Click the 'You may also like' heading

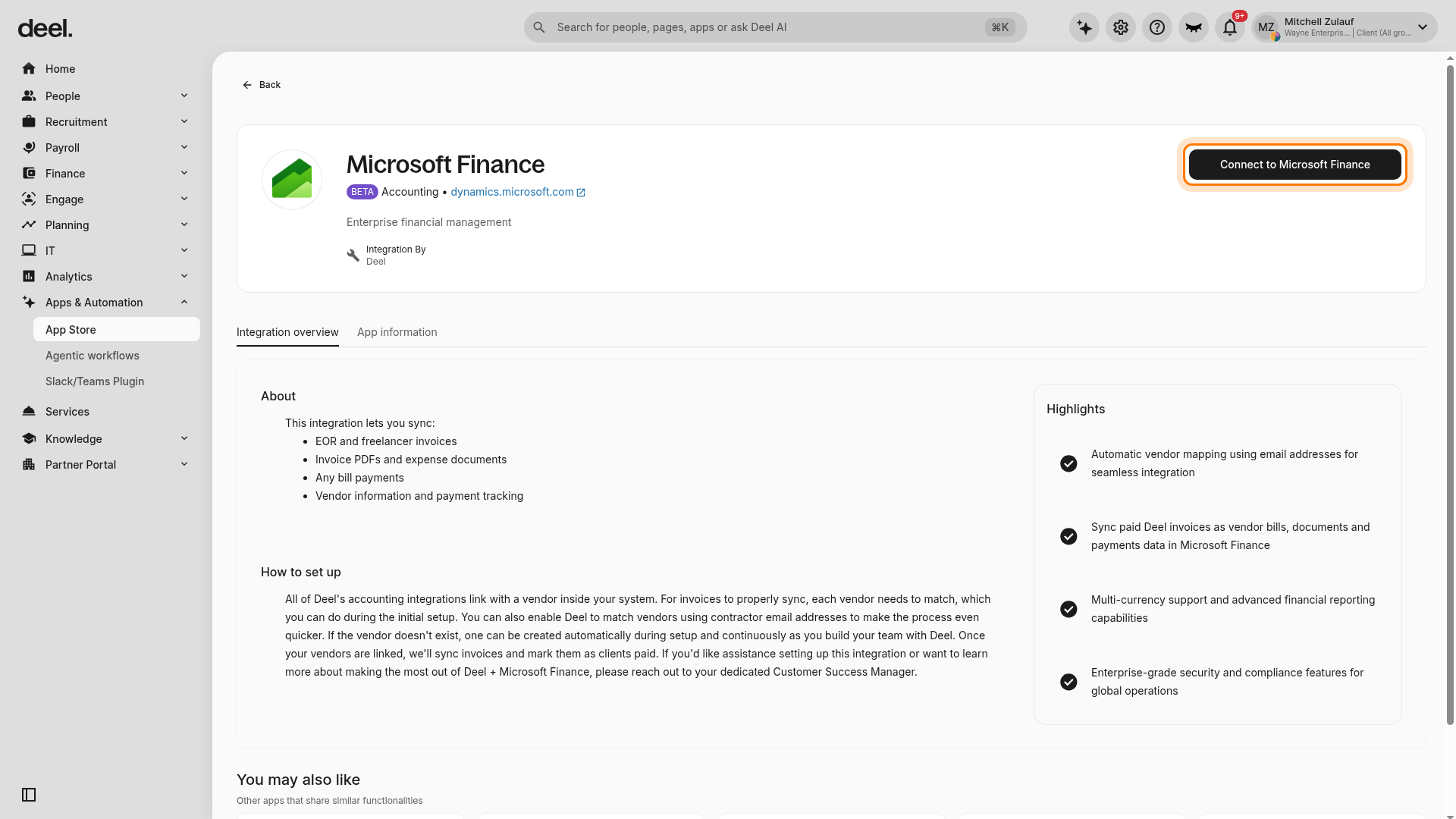298,780
